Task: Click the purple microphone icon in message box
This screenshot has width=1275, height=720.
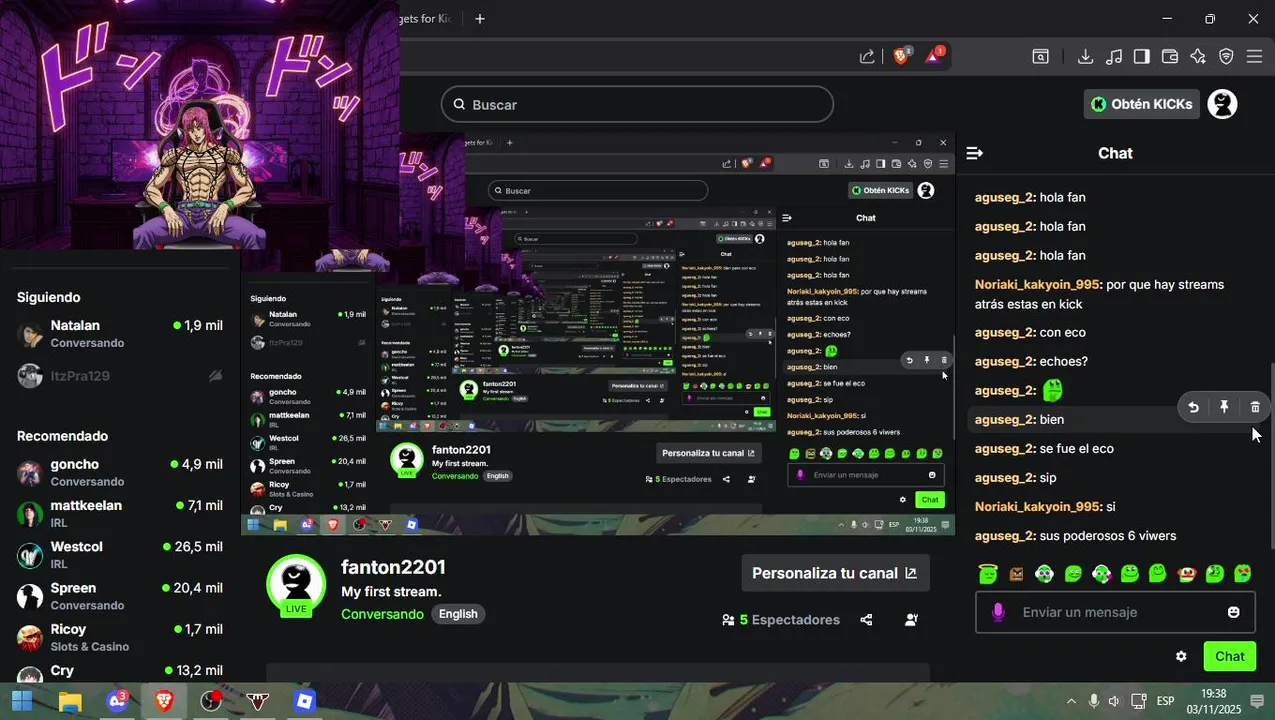Action: 998,612
